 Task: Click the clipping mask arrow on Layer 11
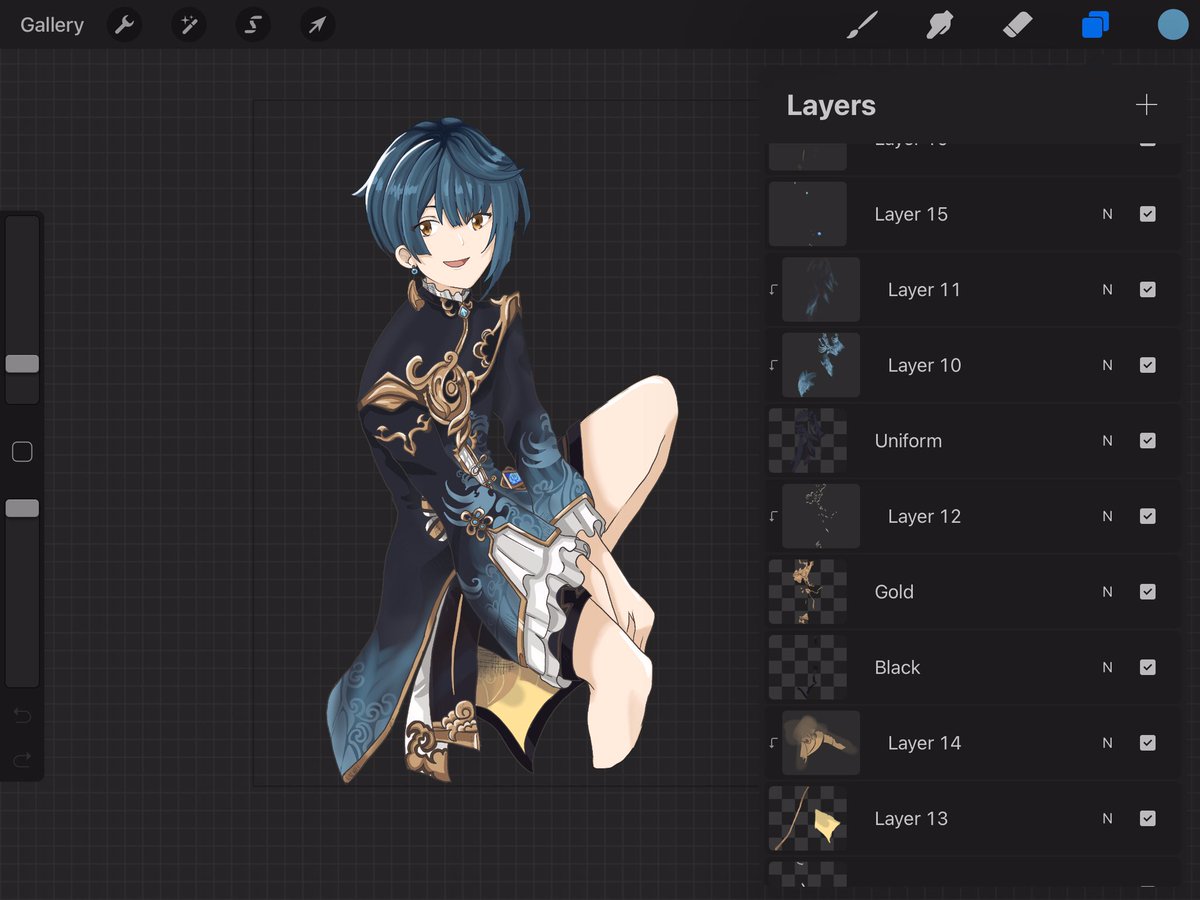tap(773, 290)
